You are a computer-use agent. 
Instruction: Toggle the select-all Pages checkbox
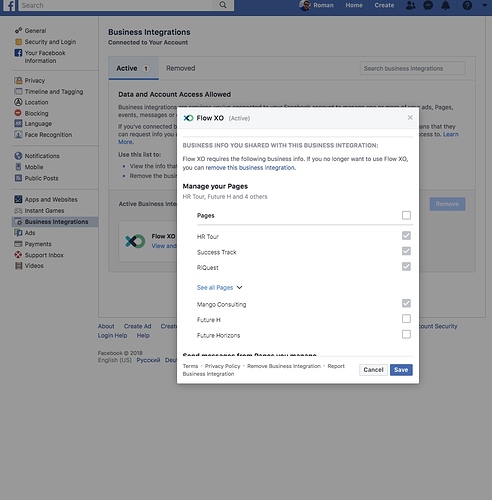[x=406, y=215]
